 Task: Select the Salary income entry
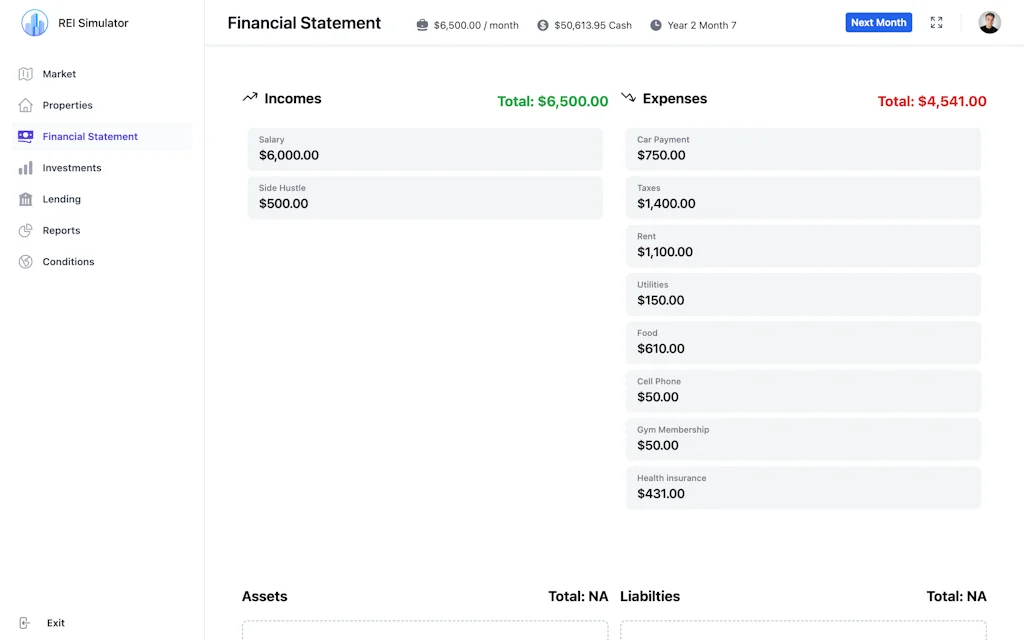[424, 148]
